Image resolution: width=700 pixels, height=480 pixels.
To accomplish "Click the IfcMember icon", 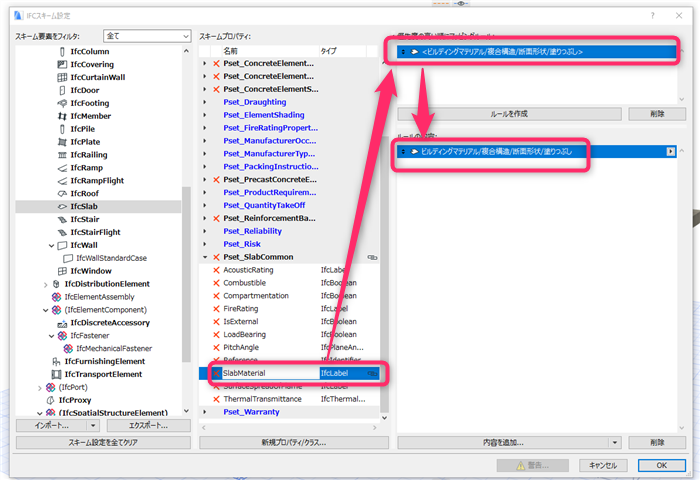I will point(62,116).
